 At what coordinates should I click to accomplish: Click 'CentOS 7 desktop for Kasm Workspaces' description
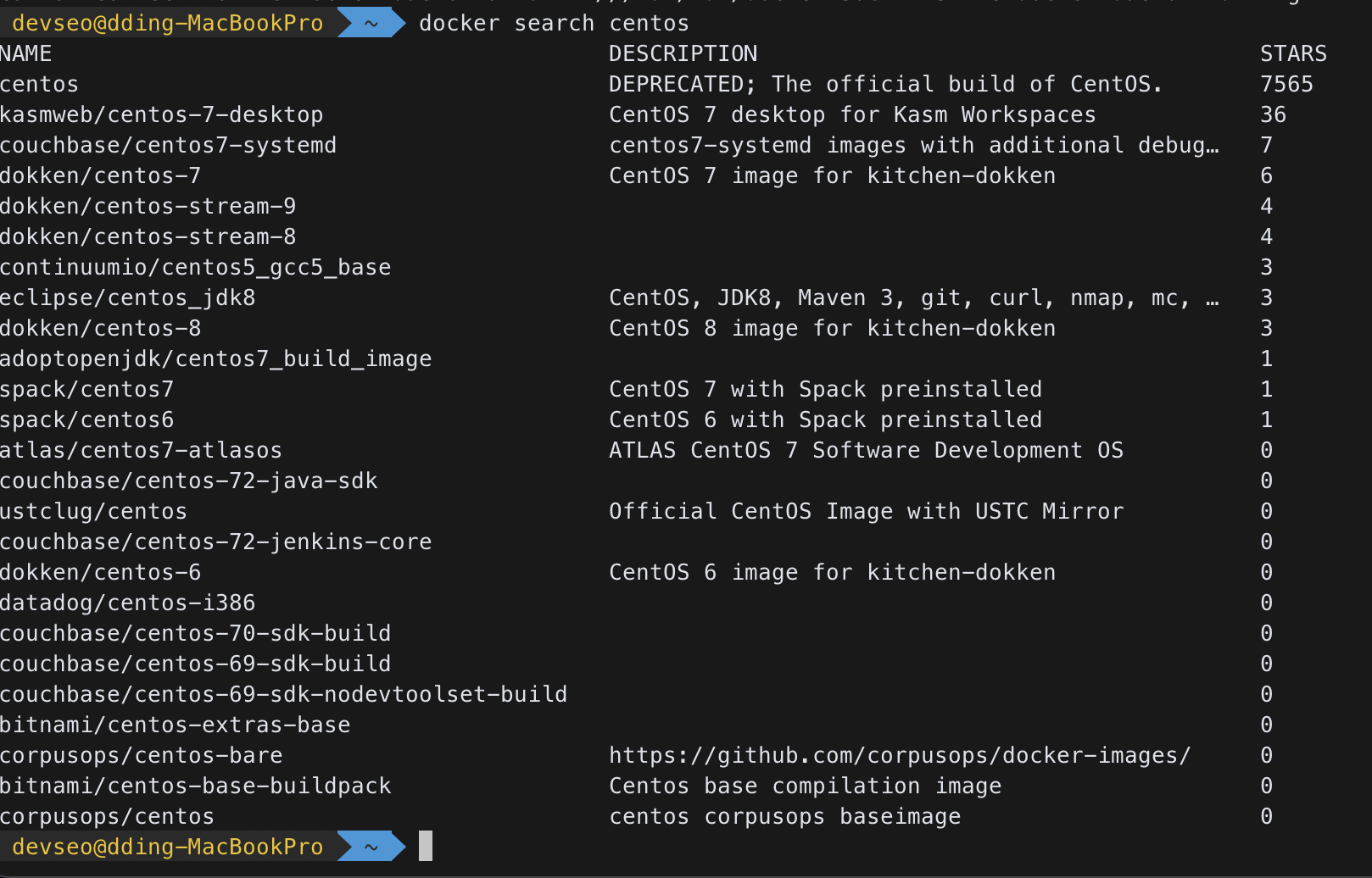(852, 115)
